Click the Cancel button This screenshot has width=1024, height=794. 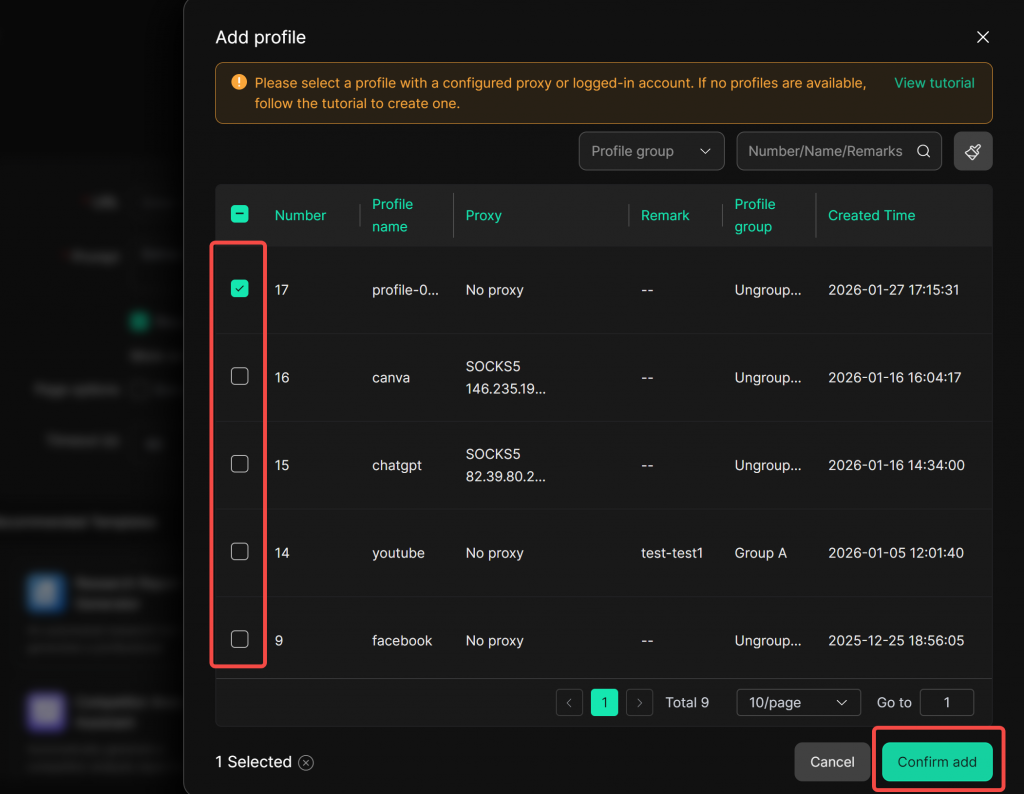(832, 762)
